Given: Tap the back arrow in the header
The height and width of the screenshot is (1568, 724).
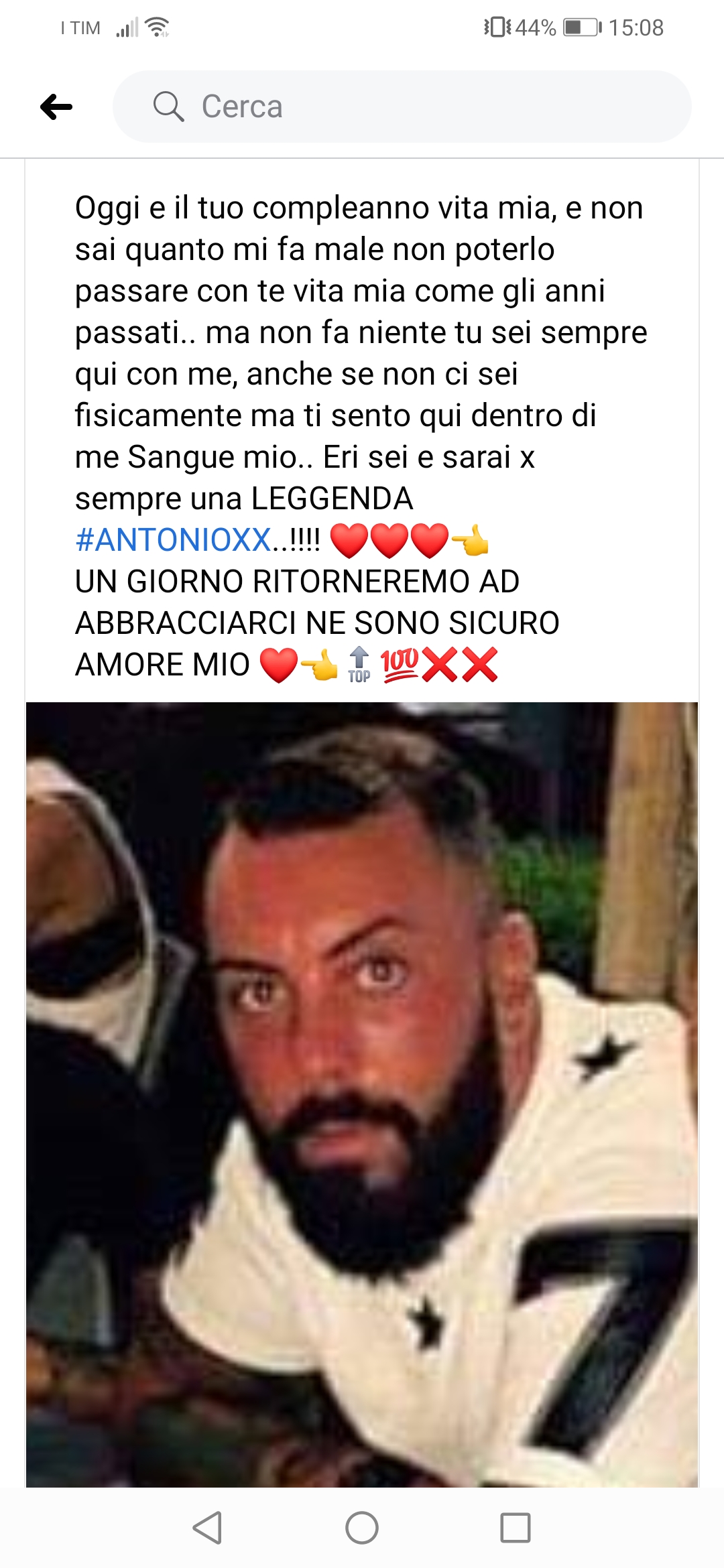Looking at the screenshot, I should (x=56, y=107).
